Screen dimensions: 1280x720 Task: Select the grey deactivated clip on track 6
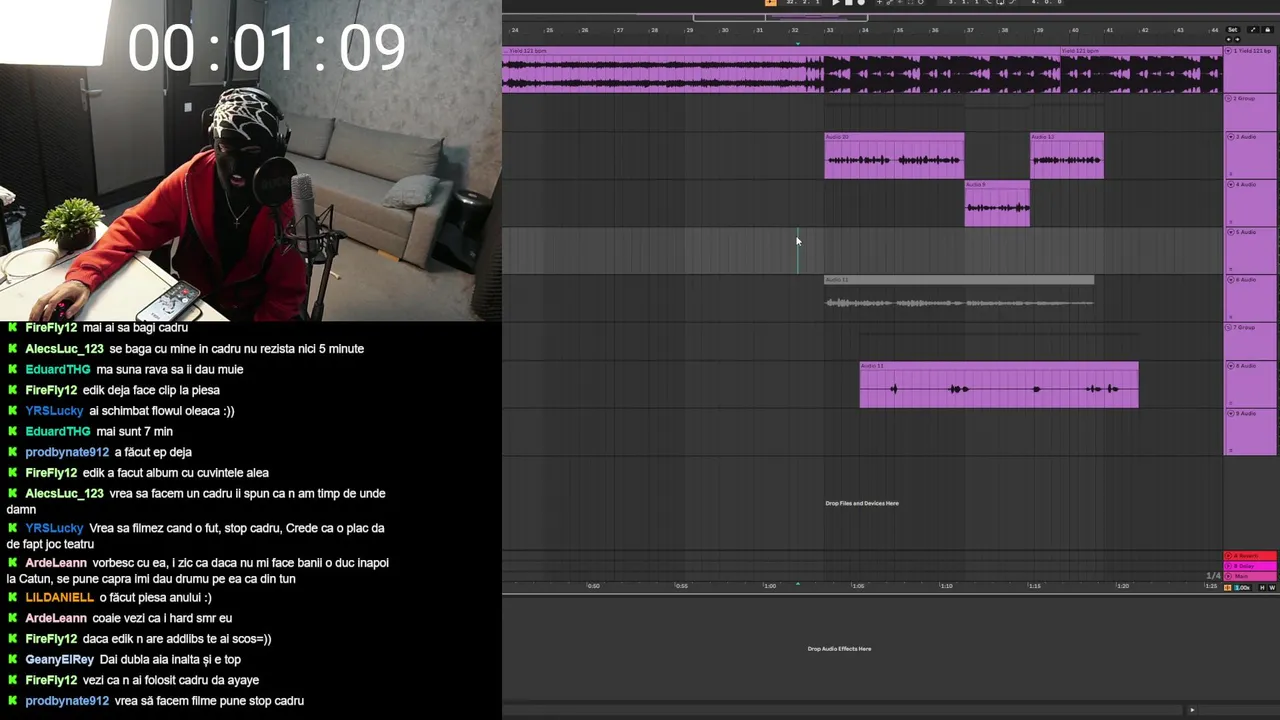(x=959, y=297)
